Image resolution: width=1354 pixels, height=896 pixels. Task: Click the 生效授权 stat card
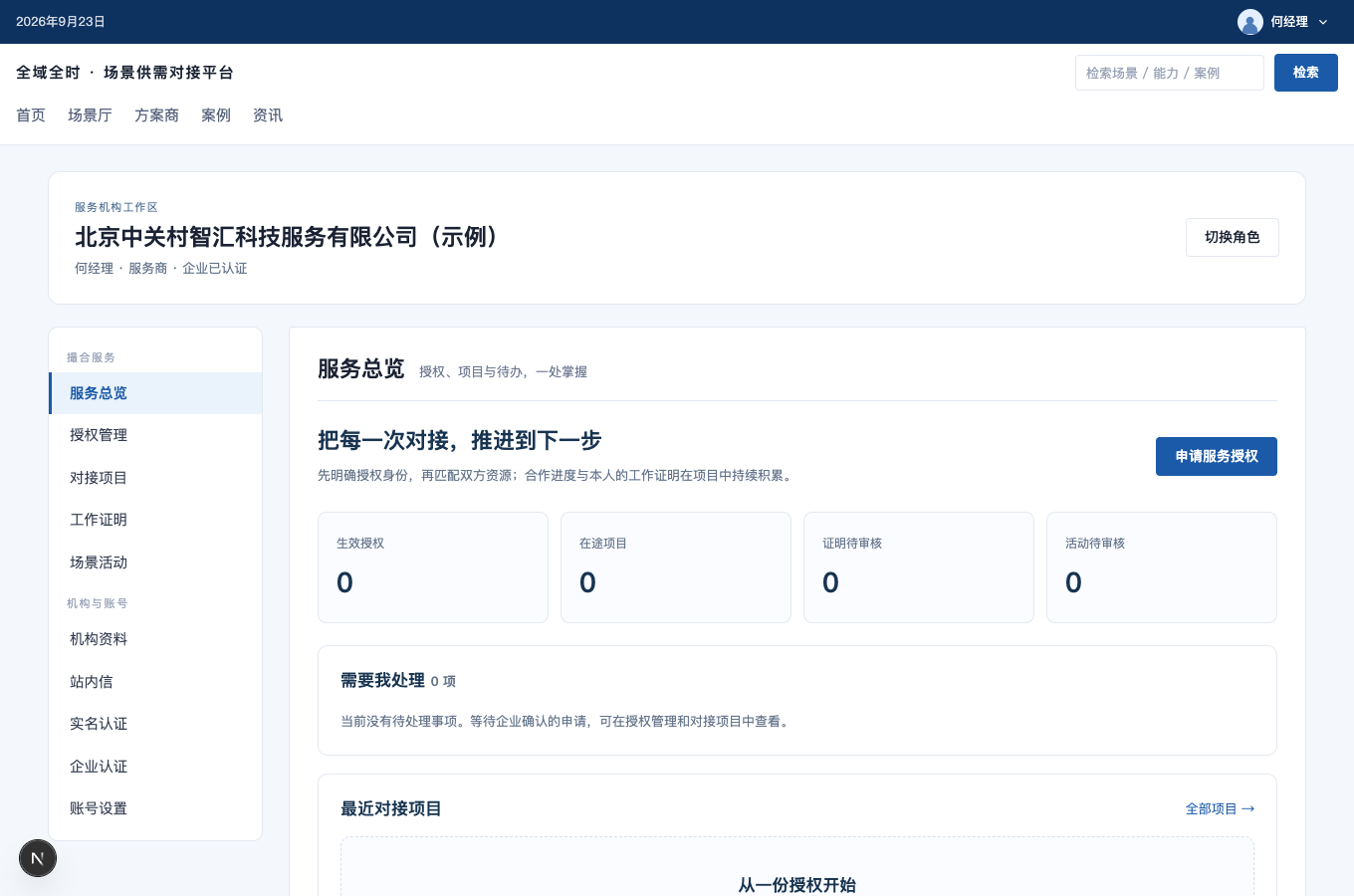[433, 567]
